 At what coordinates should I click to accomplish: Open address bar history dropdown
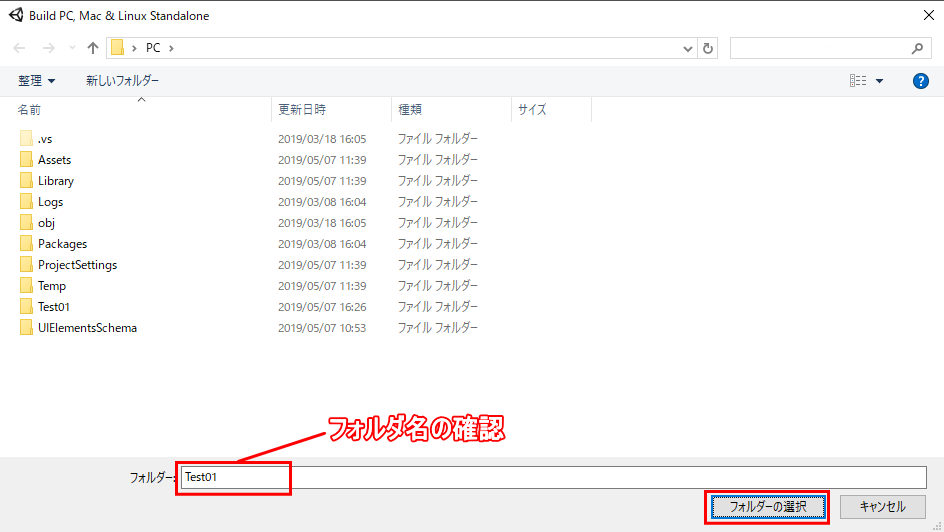(x=688, y=49)
